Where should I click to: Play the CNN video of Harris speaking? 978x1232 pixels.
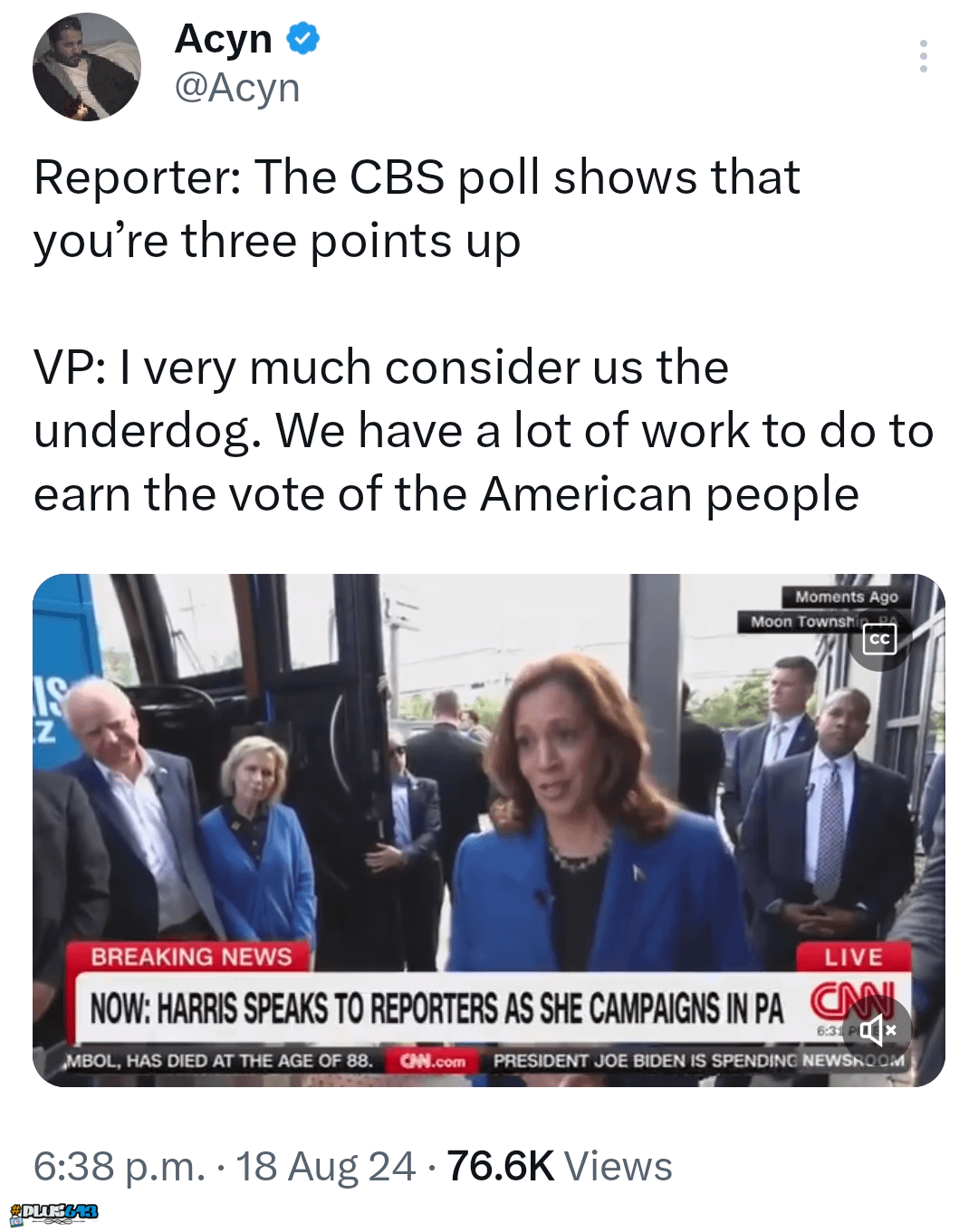coord(489,830)
